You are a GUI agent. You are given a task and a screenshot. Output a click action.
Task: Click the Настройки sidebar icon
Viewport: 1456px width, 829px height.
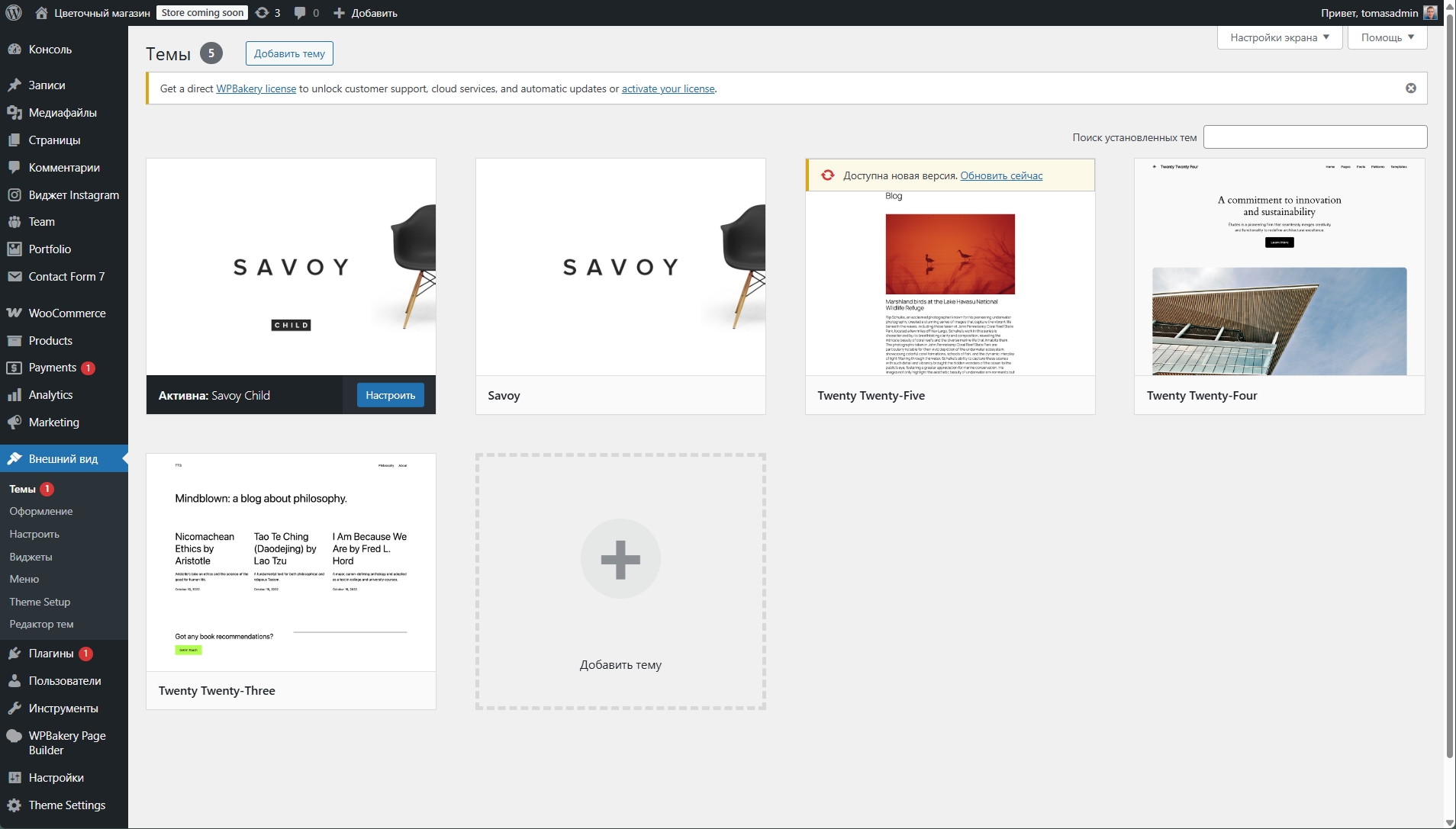(x=14, y=778)
